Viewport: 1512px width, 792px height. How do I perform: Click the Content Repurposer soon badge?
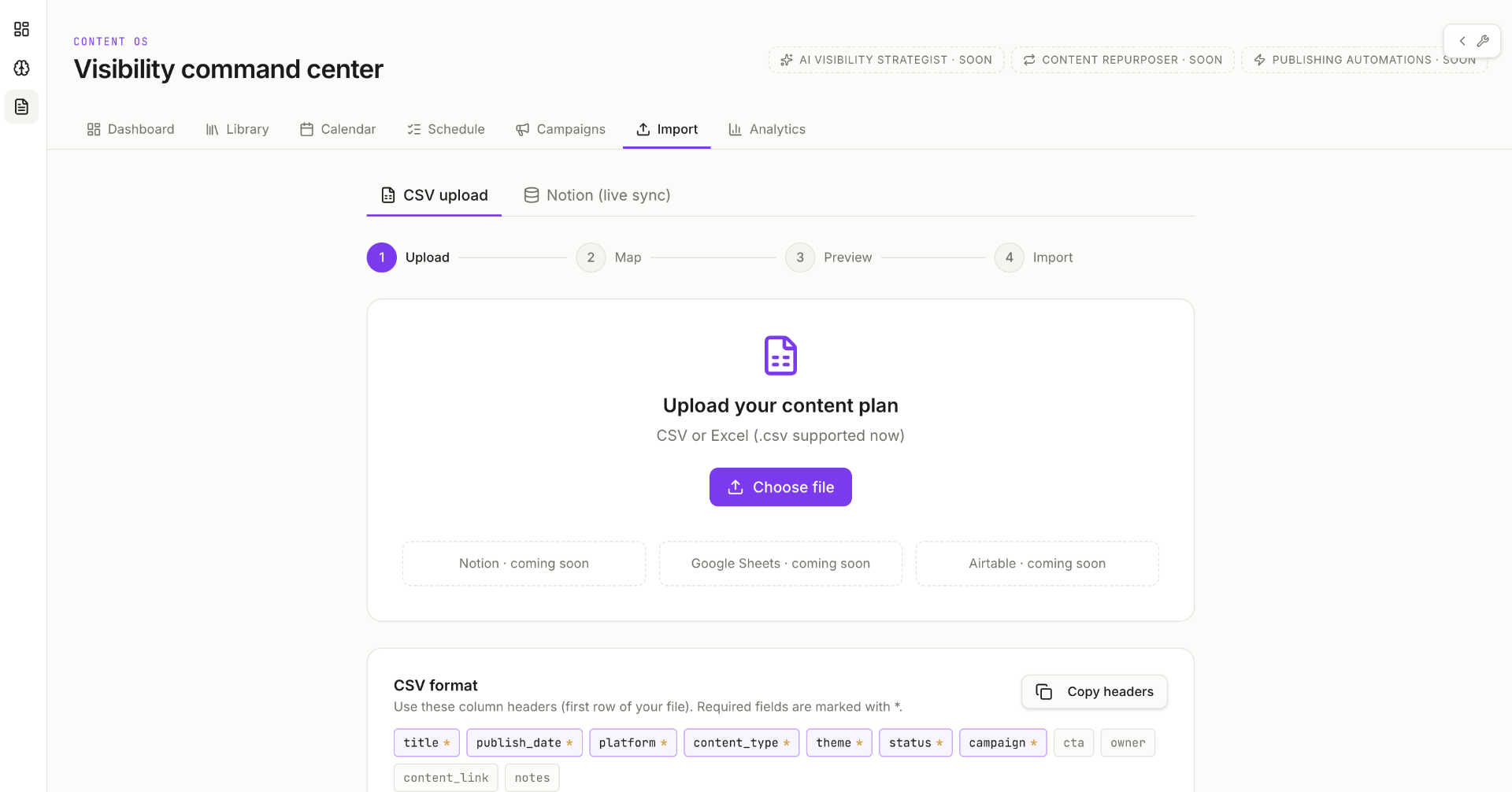[1123, 60]
